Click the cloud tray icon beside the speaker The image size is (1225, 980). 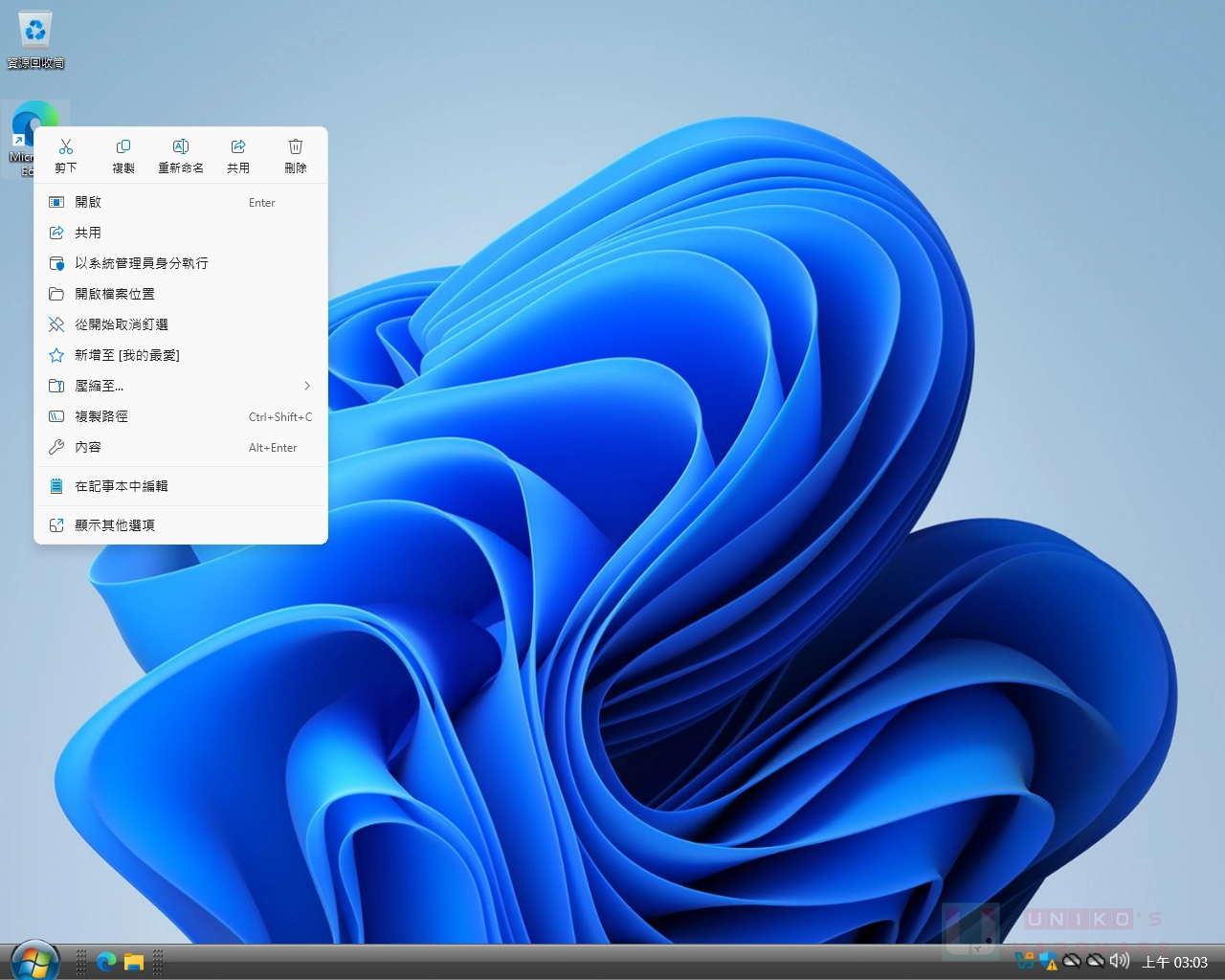tap(1096, 961)
